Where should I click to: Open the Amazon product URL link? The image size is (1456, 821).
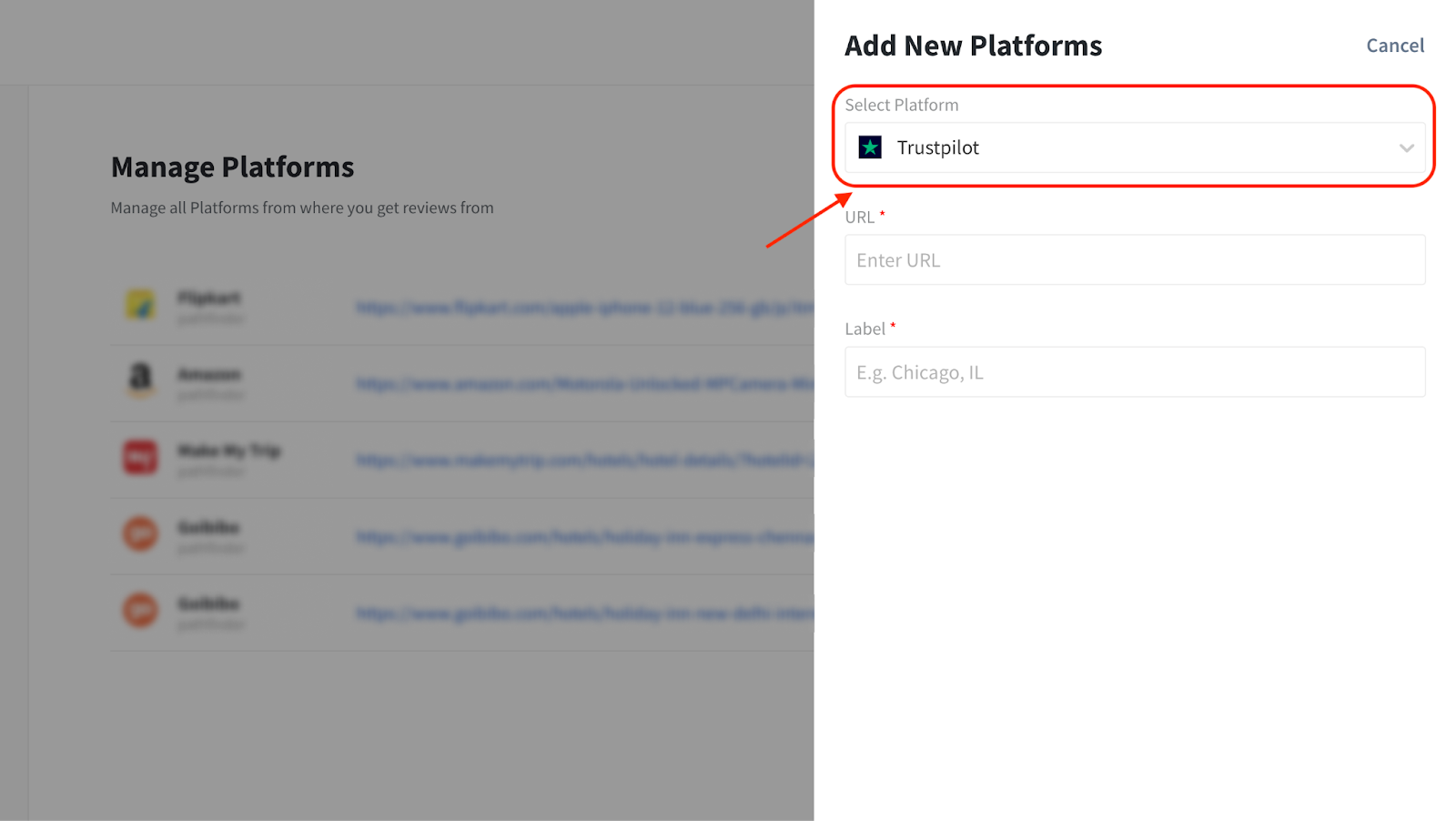(583, 384)
